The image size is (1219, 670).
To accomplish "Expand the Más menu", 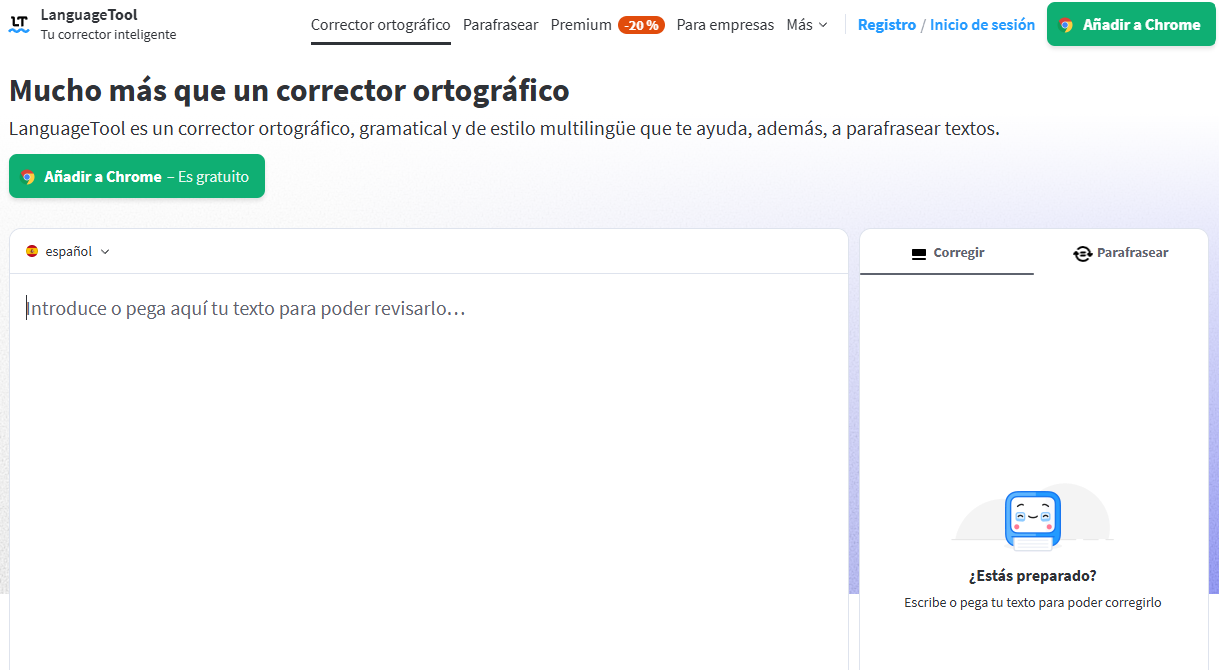I will click(x=807, y=25).
